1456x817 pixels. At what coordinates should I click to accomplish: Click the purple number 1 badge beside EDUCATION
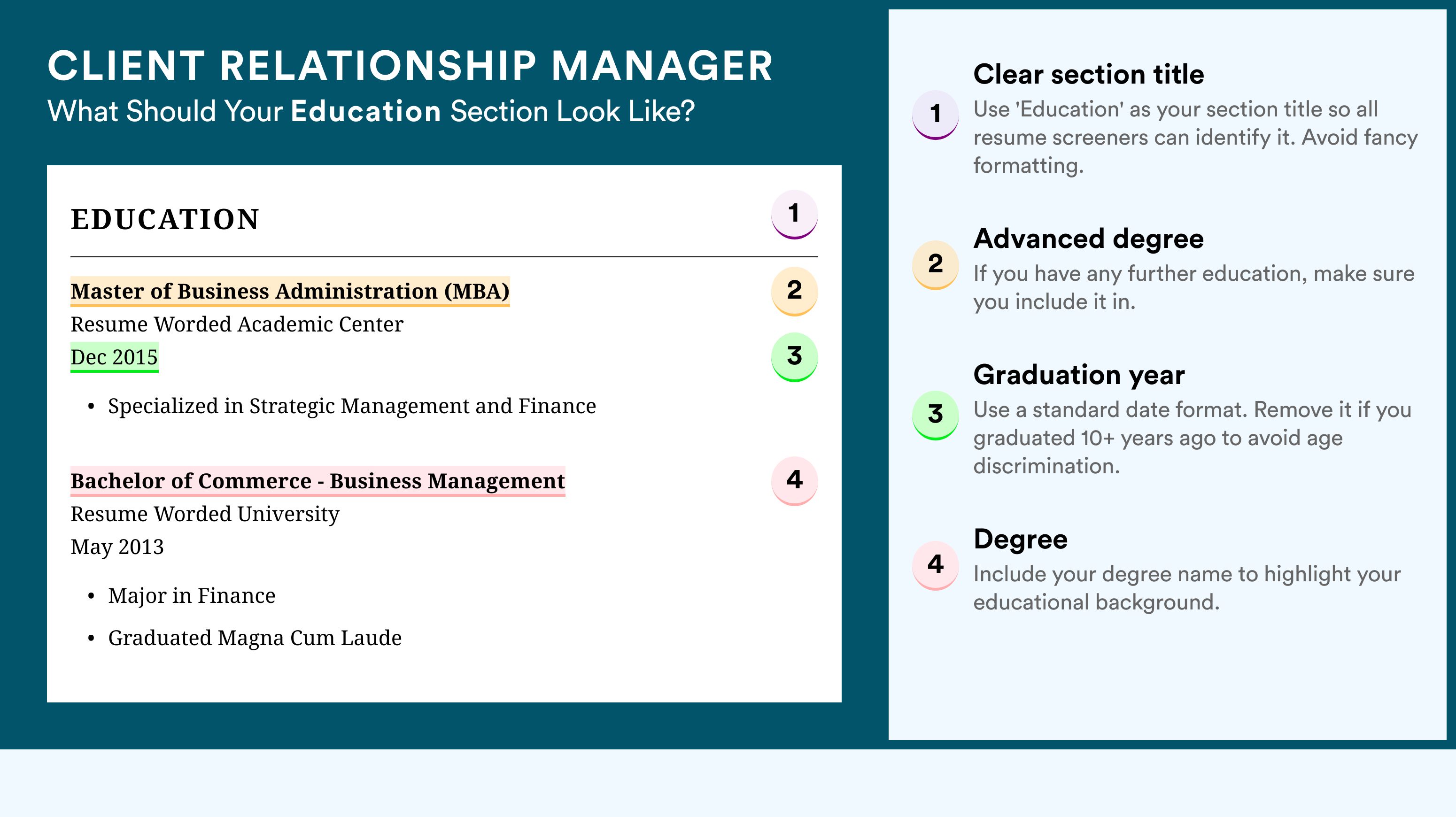[794, 214]
